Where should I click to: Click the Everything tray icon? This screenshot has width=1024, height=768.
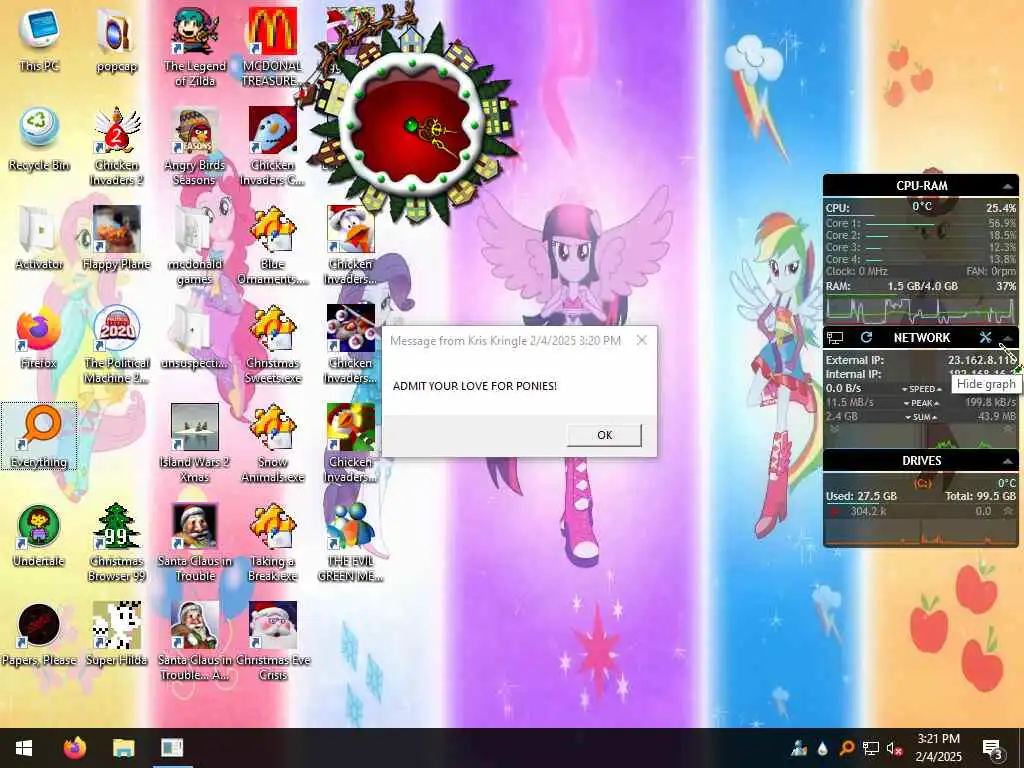point(846,748)
